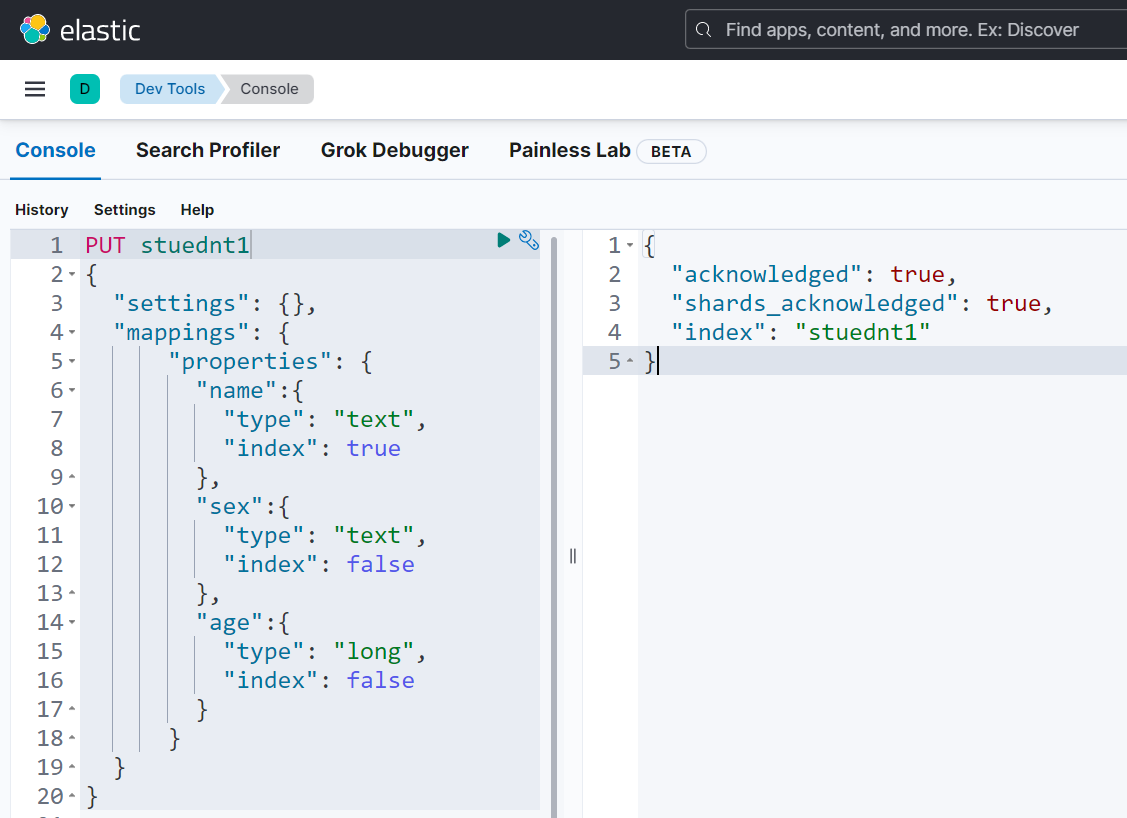Screen dimensions: 1127x818
Task: Collapse the response JSON at line 1
Action: (630, 246)
